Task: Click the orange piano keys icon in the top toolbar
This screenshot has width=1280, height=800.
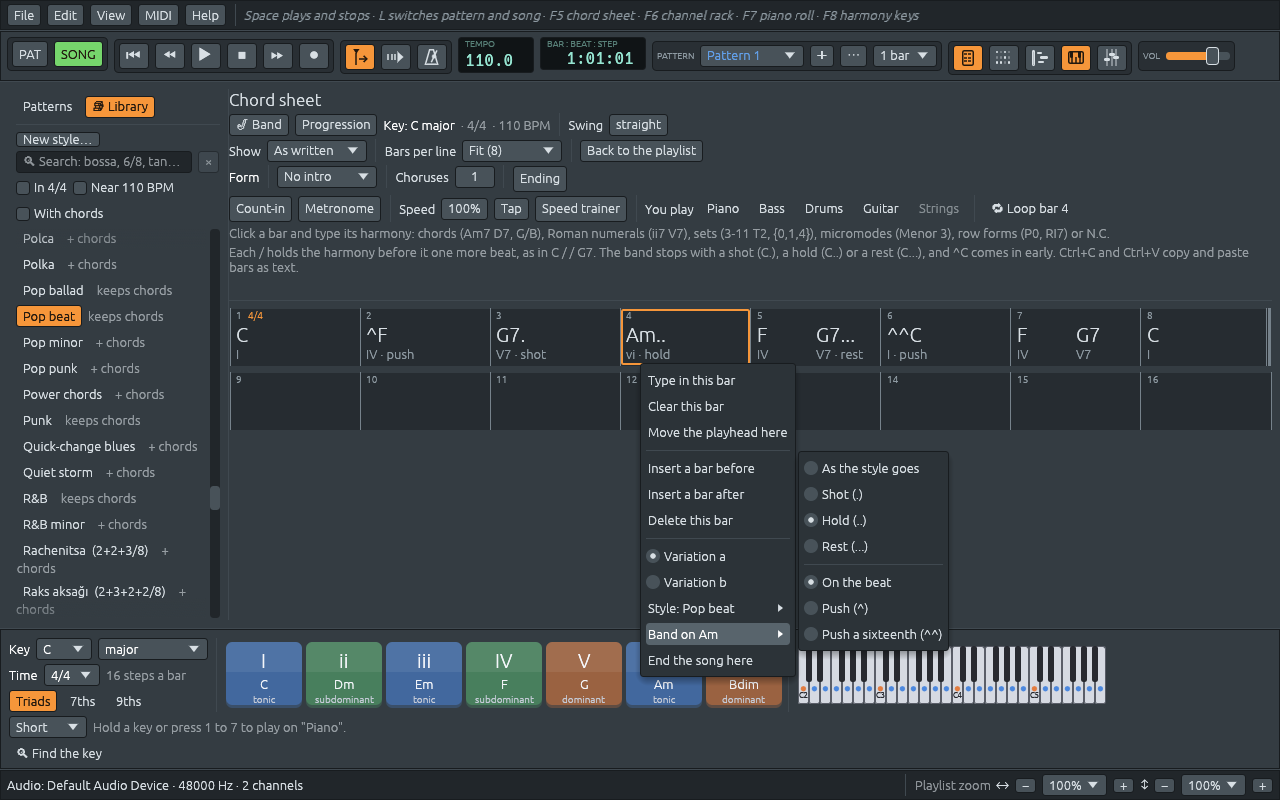Action: coord(1075,57)
